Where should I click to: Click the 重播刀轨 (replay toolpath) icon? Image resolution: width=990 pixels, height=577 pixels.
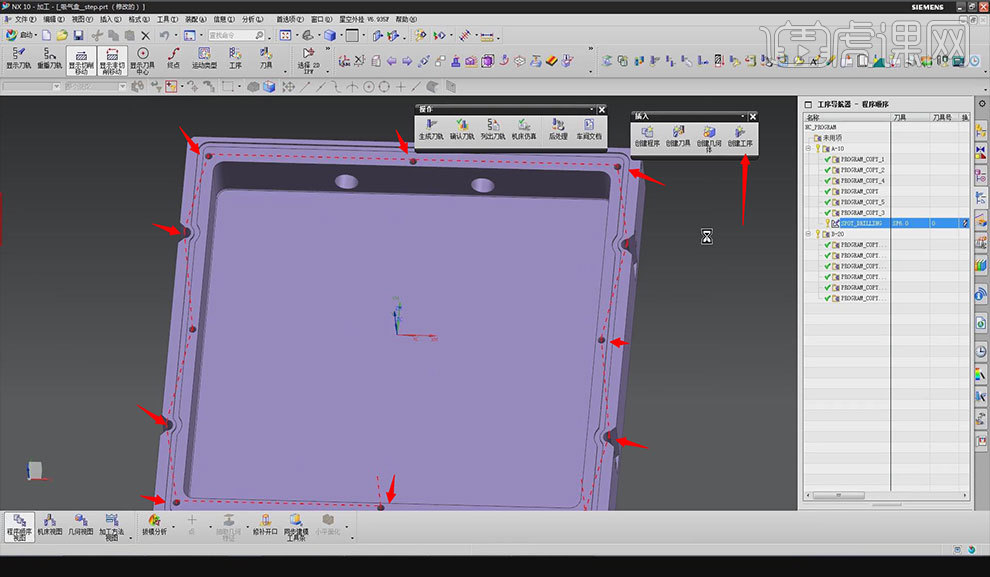click(x=49, y=58)
